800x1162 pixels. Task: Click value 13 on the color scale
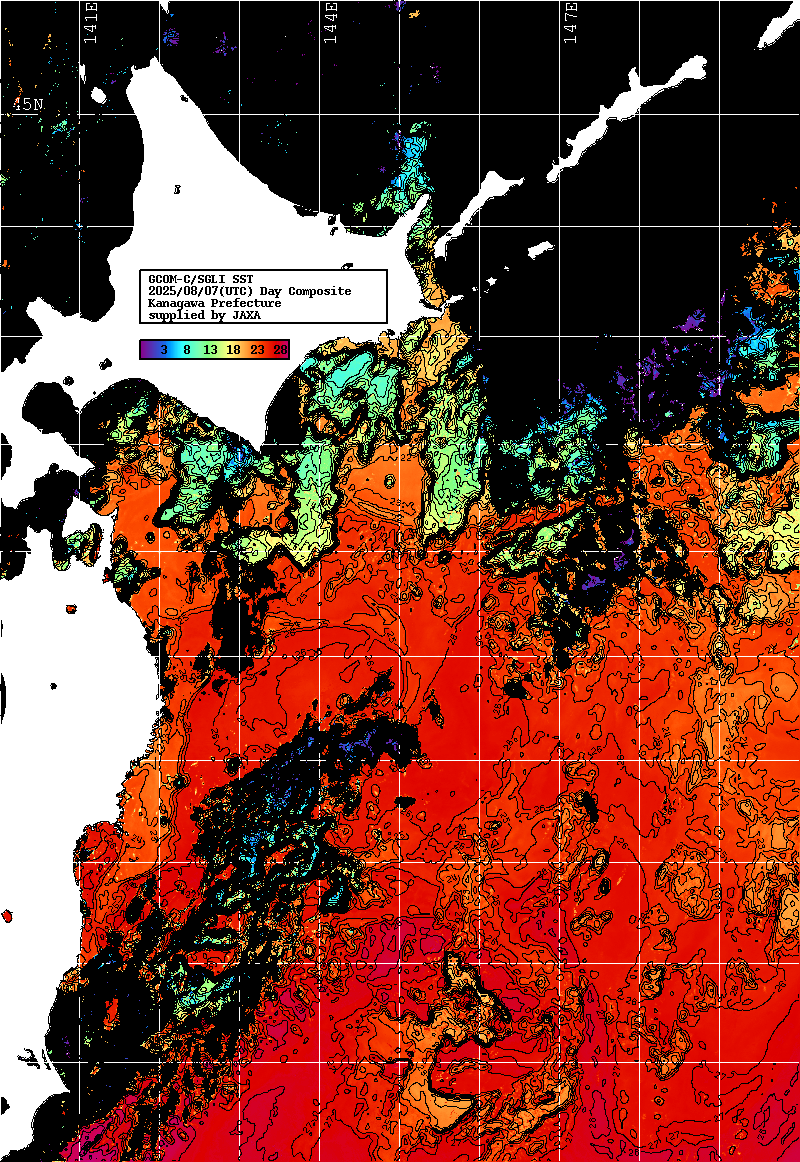(210, 350)
